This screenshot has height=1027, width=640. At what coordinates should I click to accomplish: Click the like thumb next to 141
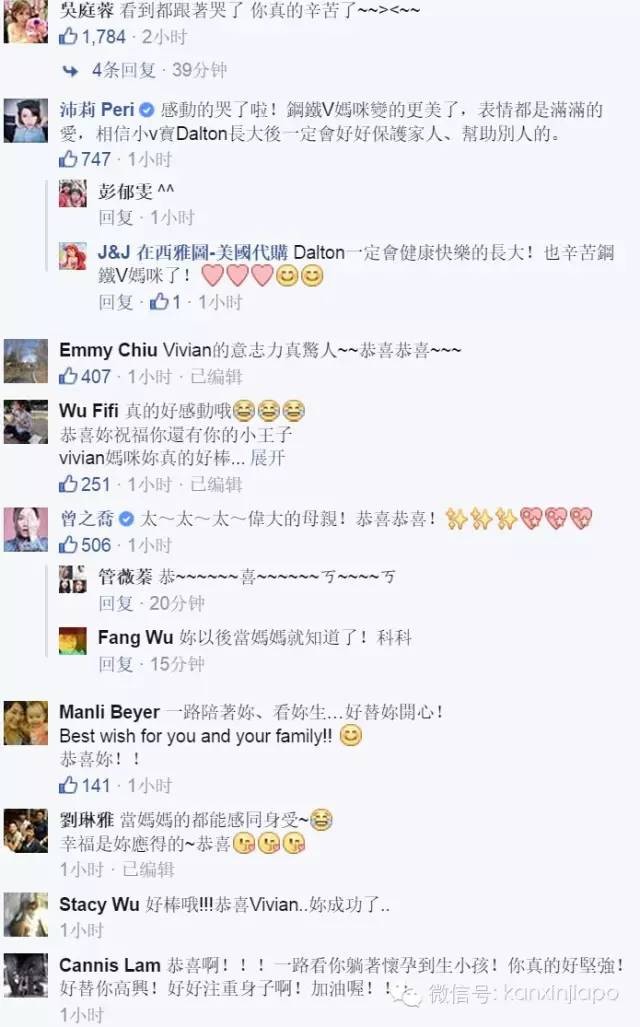pos(68,785)
